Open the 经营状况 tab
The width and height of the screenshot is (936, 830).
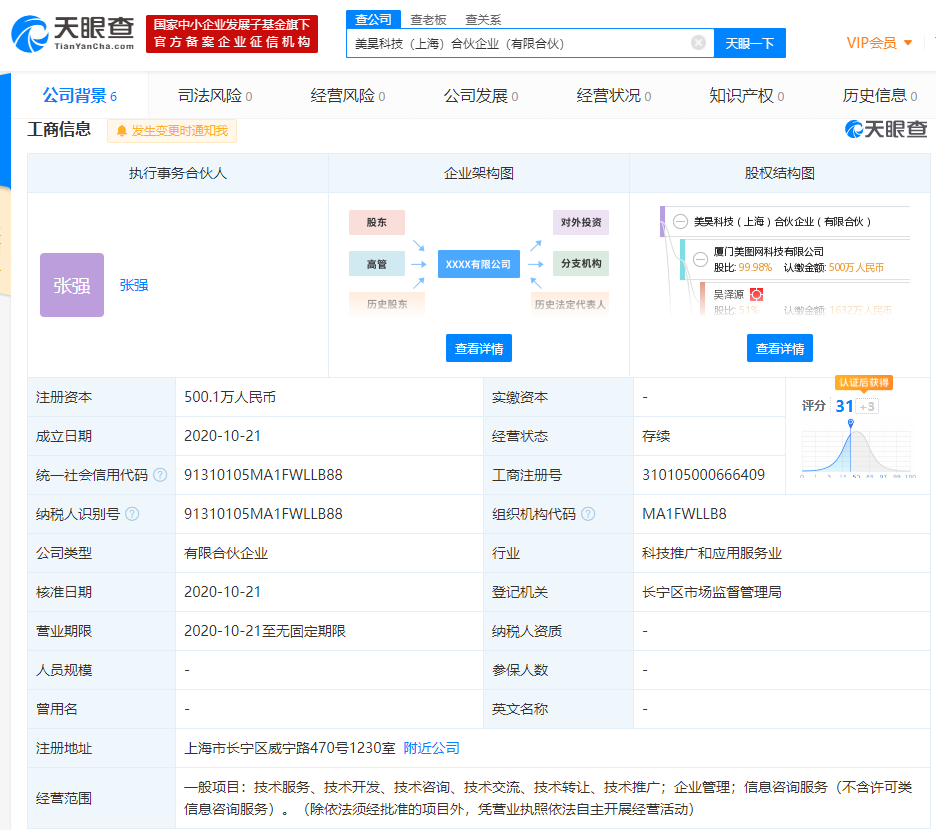[614, 96]
